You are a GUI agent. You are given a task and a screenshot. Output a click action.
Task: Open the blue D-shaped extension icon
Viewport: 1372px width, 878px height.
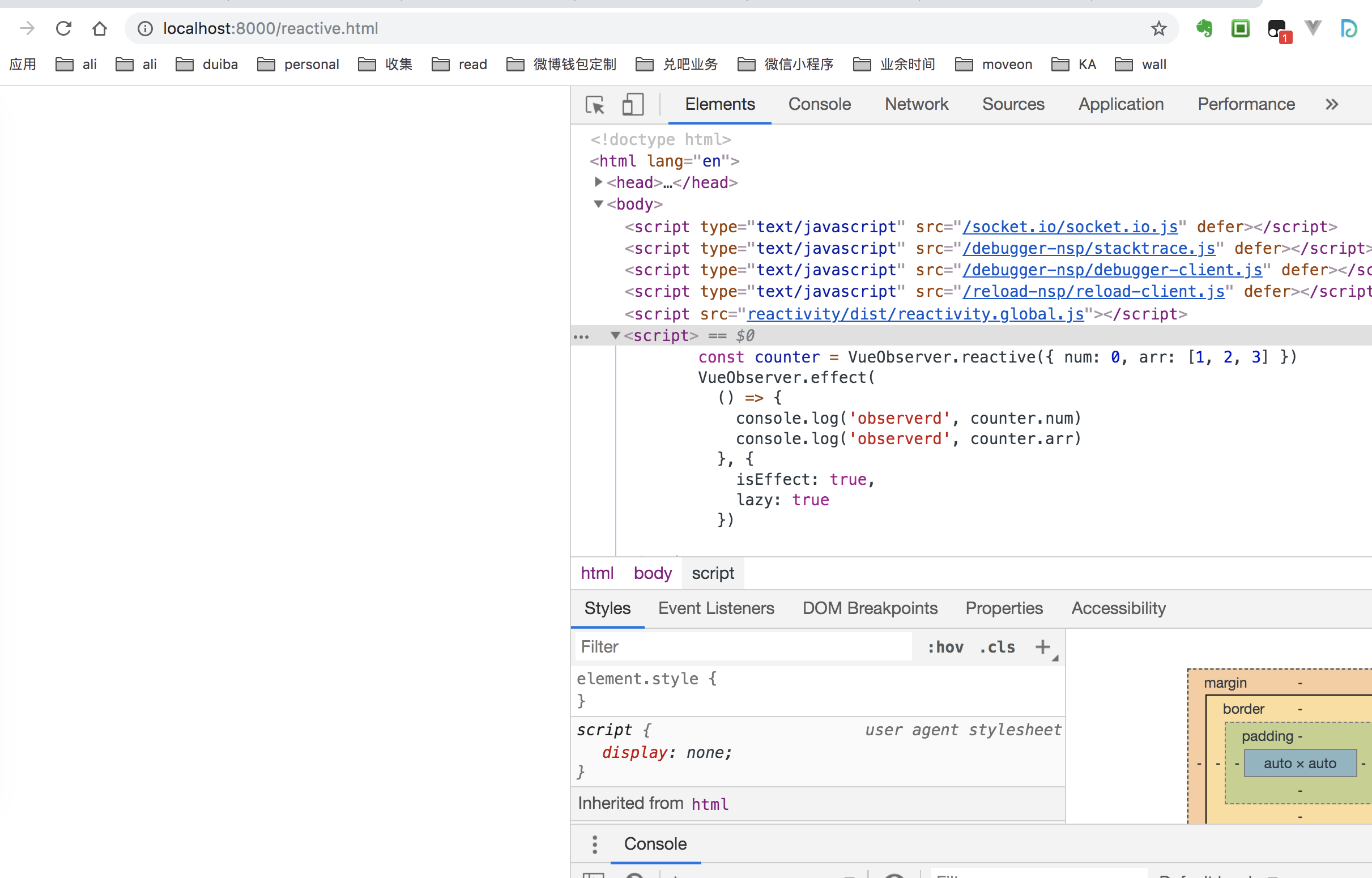point(1349,28)
